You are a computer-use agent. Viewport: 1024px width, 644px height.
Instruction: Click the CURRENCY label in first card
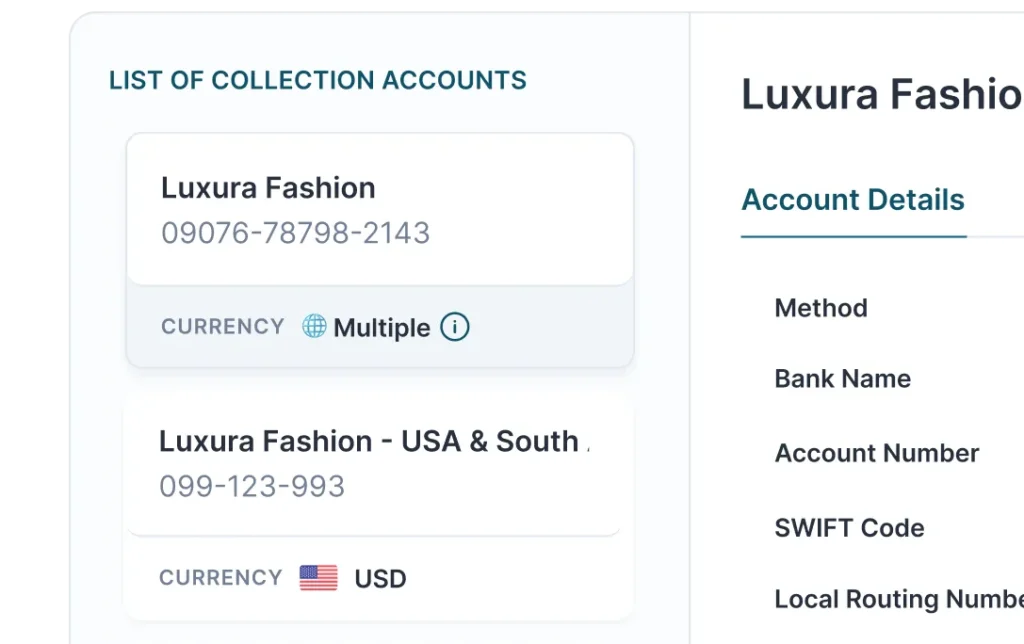pyautogui.click(x=223, y=327)
